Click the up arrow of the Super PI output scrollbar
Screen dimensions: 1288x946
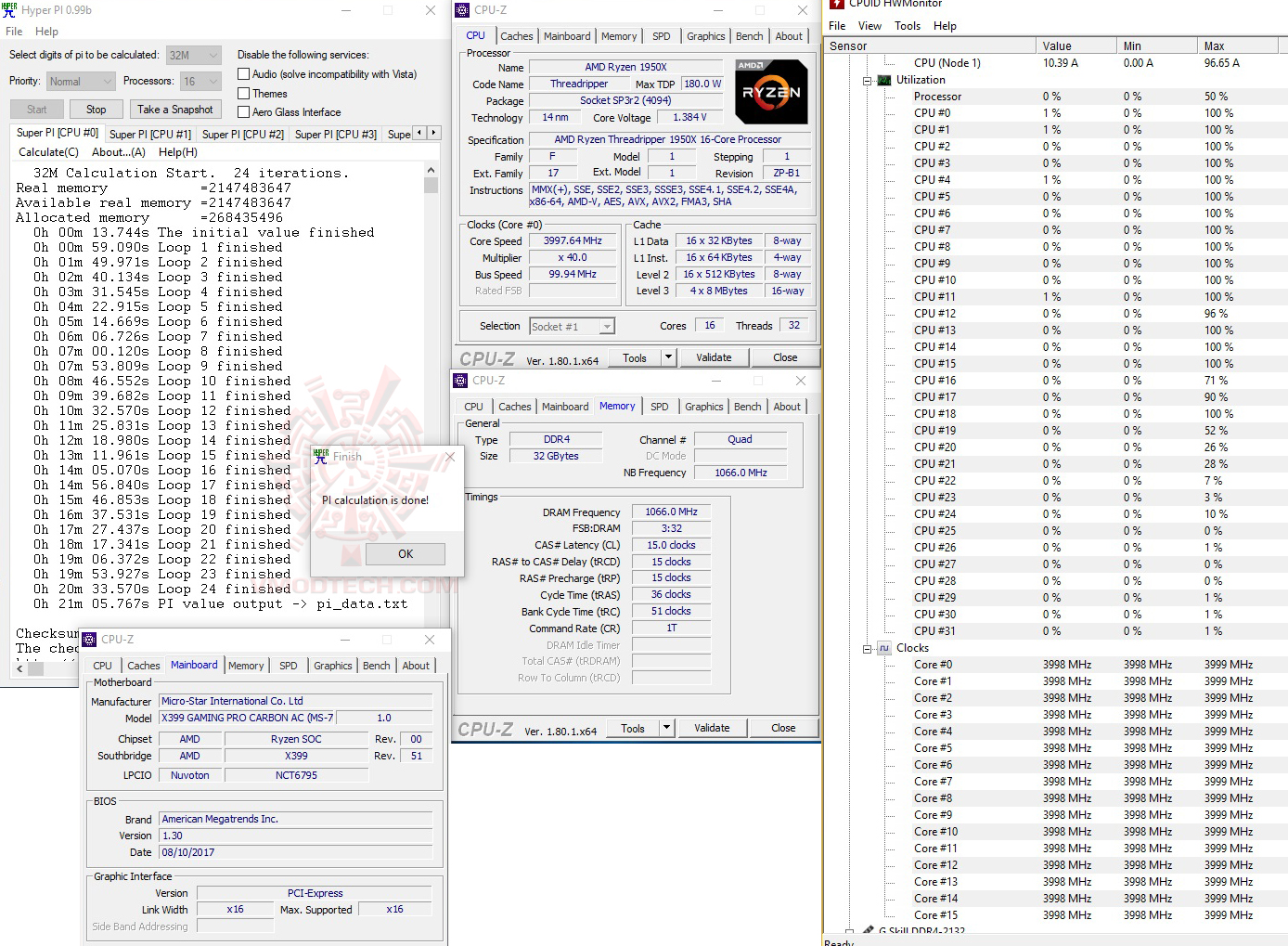tap(431, 171)
